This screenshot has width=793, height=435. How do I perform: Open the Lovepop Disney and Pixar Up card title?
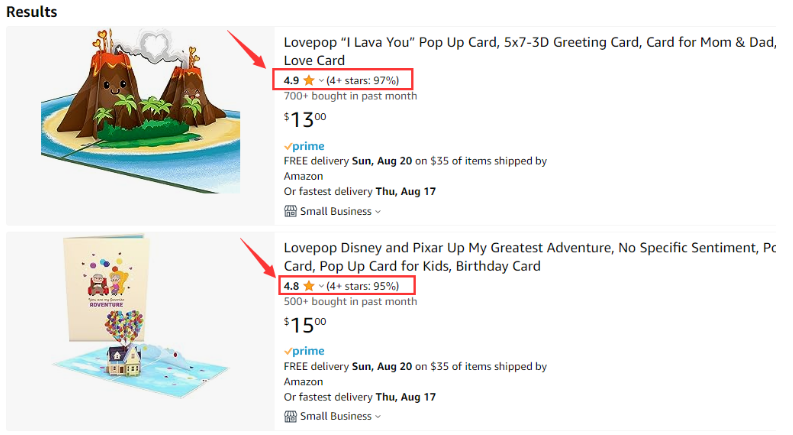coord(530,256)
